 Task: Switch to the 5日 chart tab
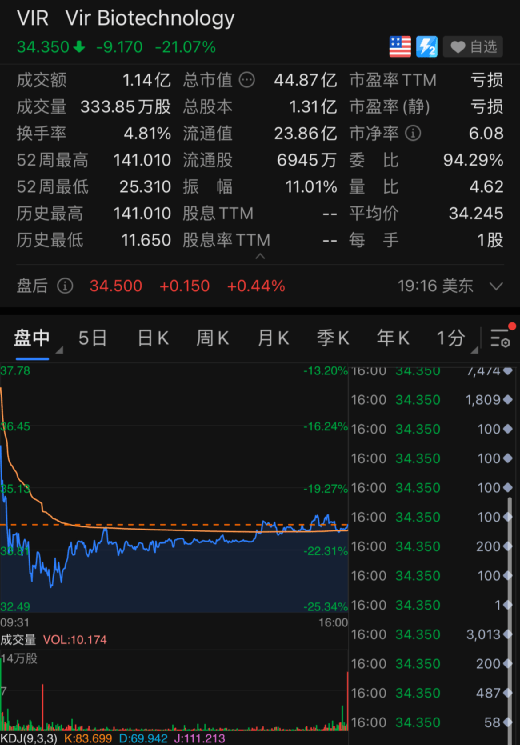click(93, 339)
